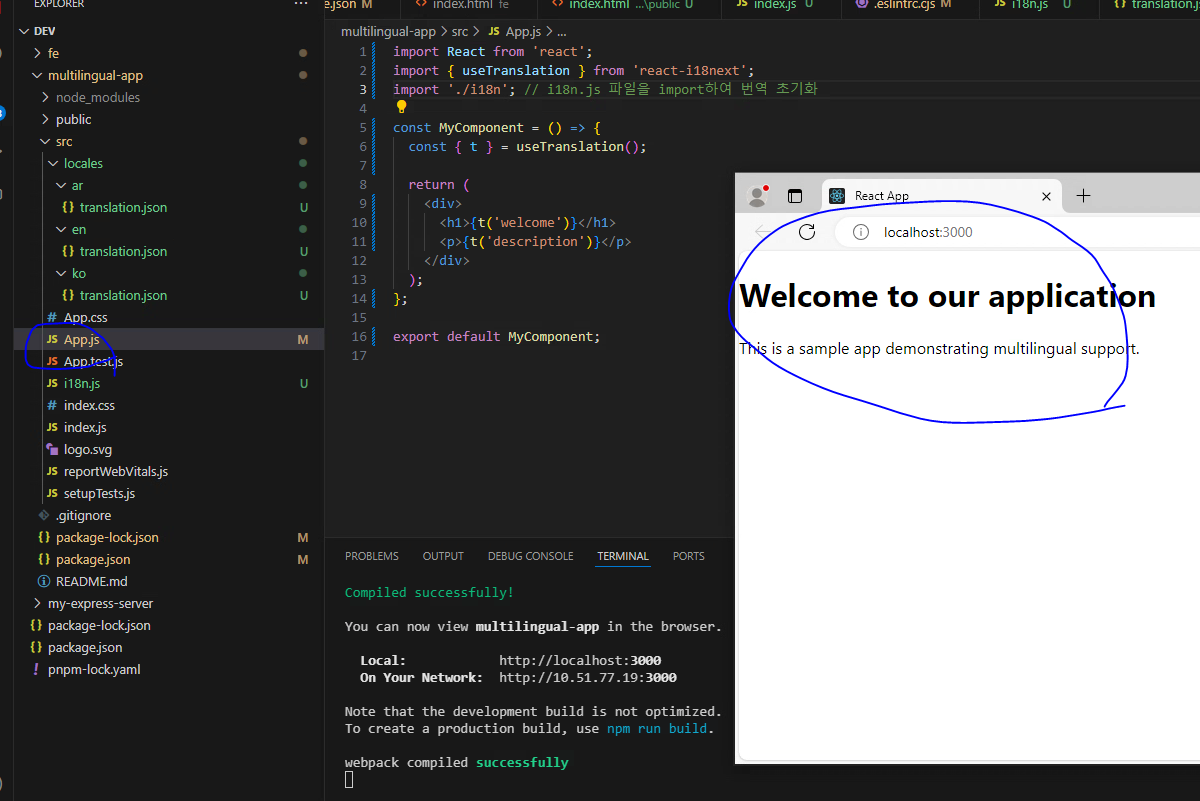Open reportWebVitals.js file

[116, 471]
